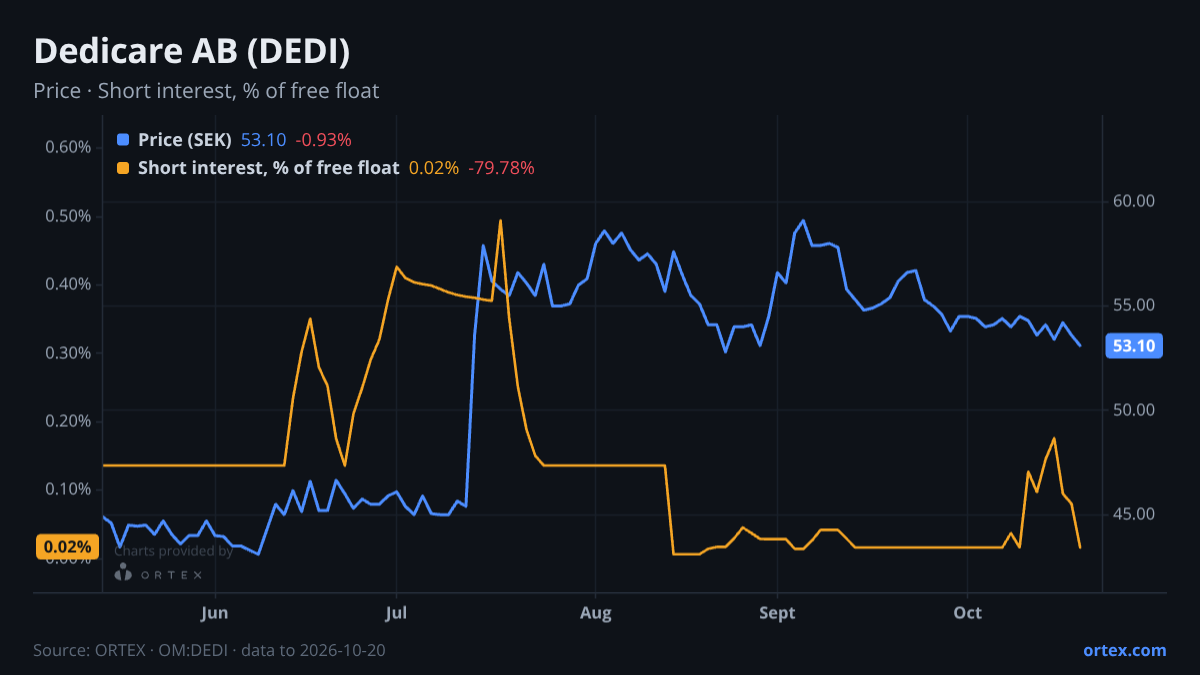Click the Jul x-axis label
This screenshot has height=675, width=1200.
[397, 612]
